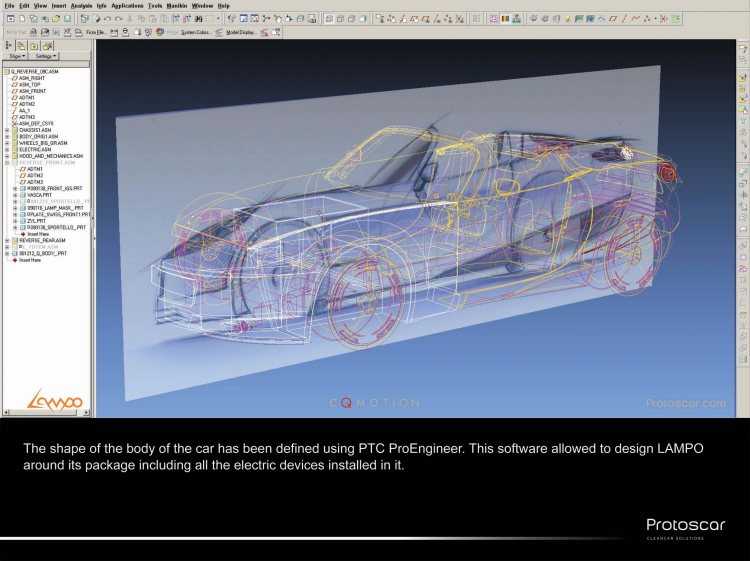The width and height of the screenshot is (750, 561).
Task: Click the datum plane creation icon
Action: [x=613, y=19]
